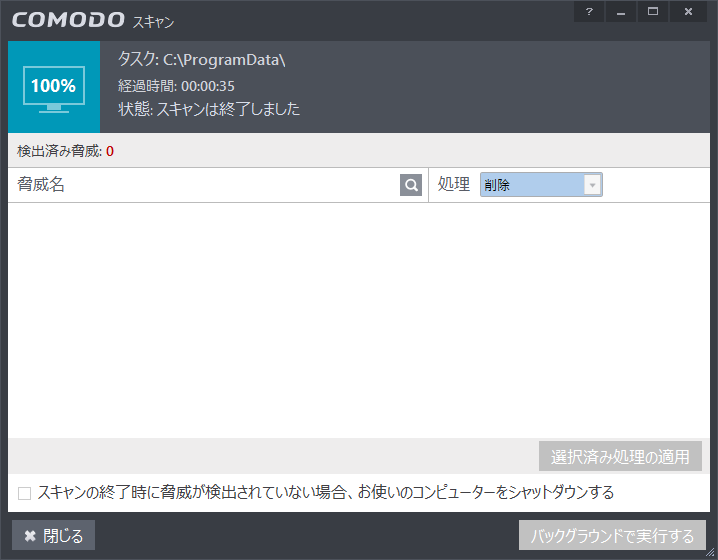This screenshot has height=560, width=718.
Task: Open the 処理 action dropdown showing 削除
Action: tap(541, 185)
